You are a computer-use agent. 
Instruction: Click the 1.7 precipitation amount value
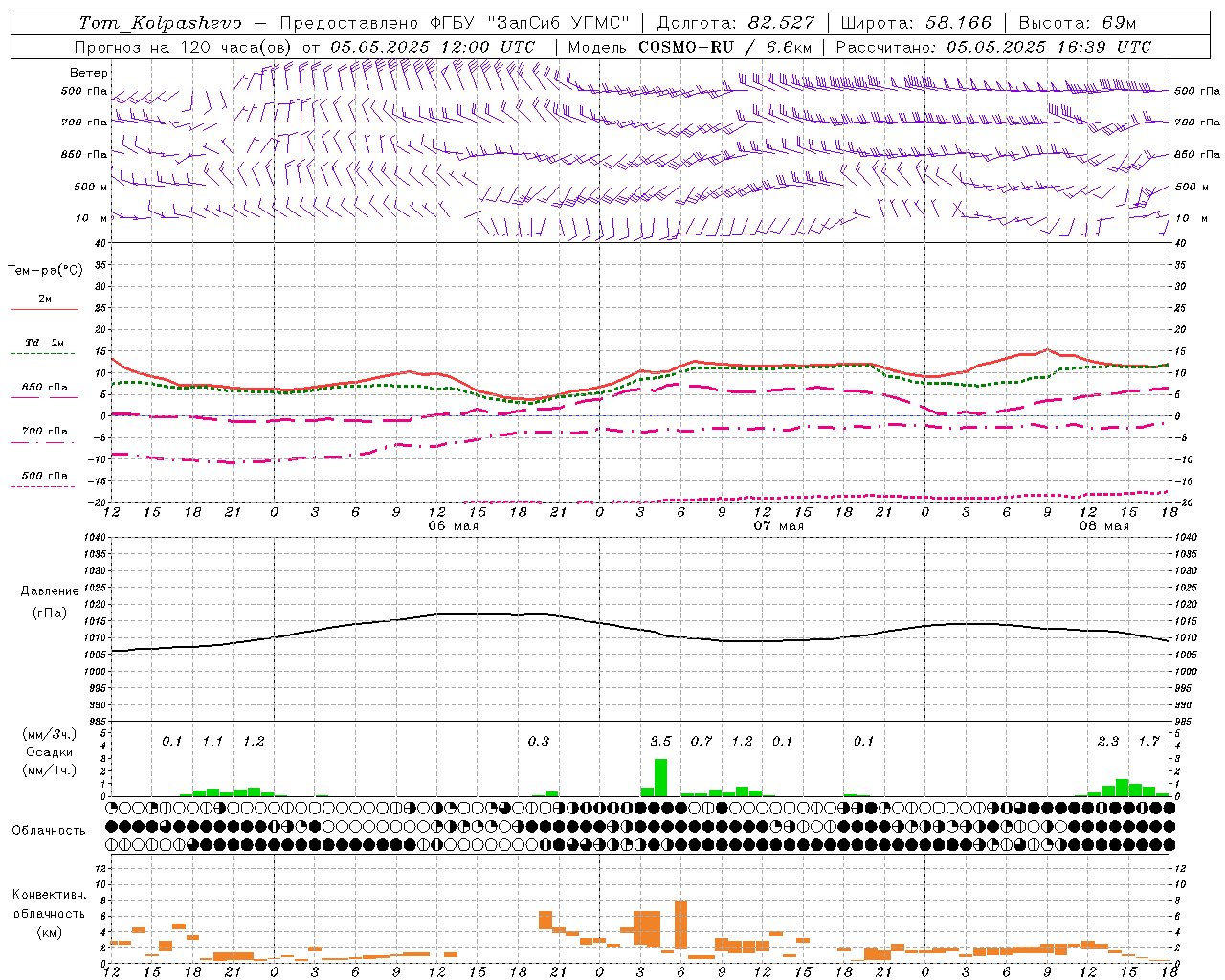(x=1148, y=741)
